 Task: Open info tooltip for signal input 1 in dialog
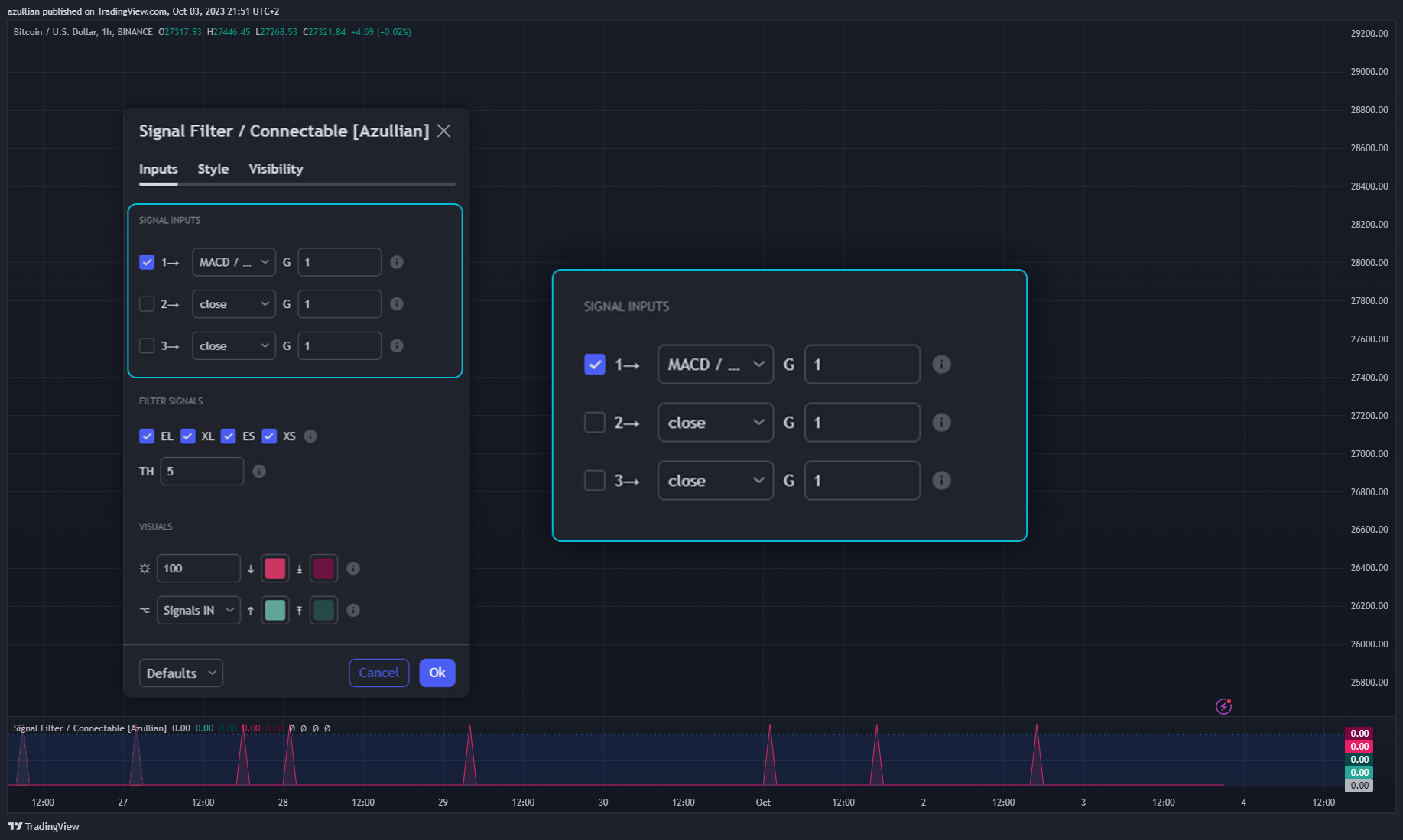pos(397,262)
